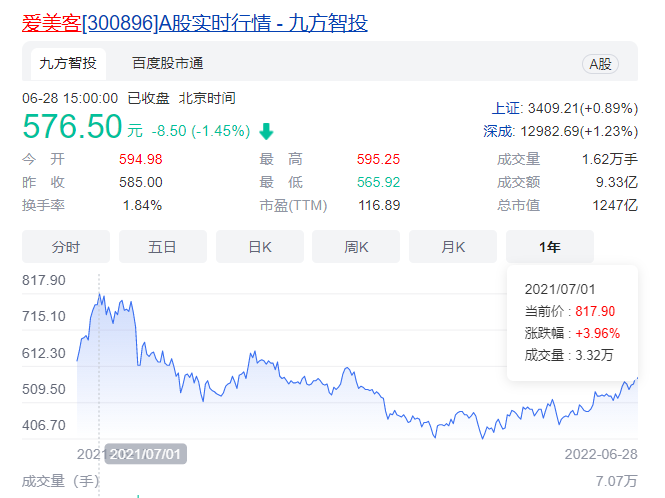
Task: Click the y-axis label 509.50
Action: 44,389
